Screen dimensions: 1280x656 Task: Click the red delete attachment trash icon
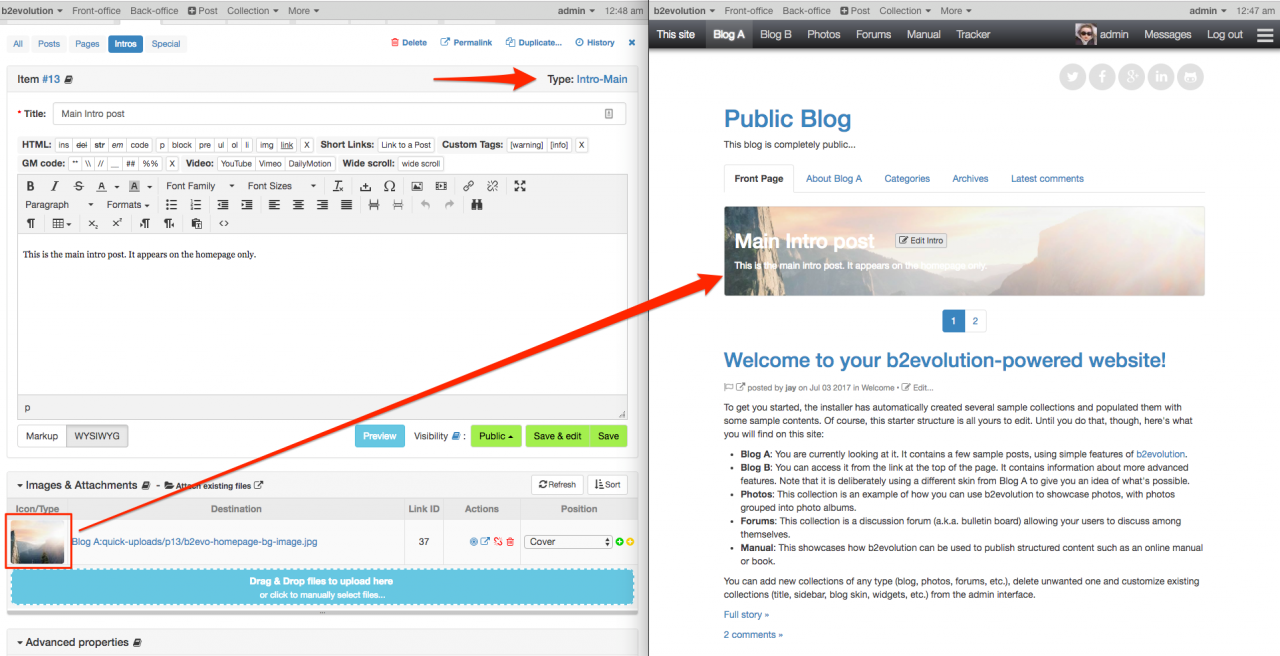tap(510, 542)
